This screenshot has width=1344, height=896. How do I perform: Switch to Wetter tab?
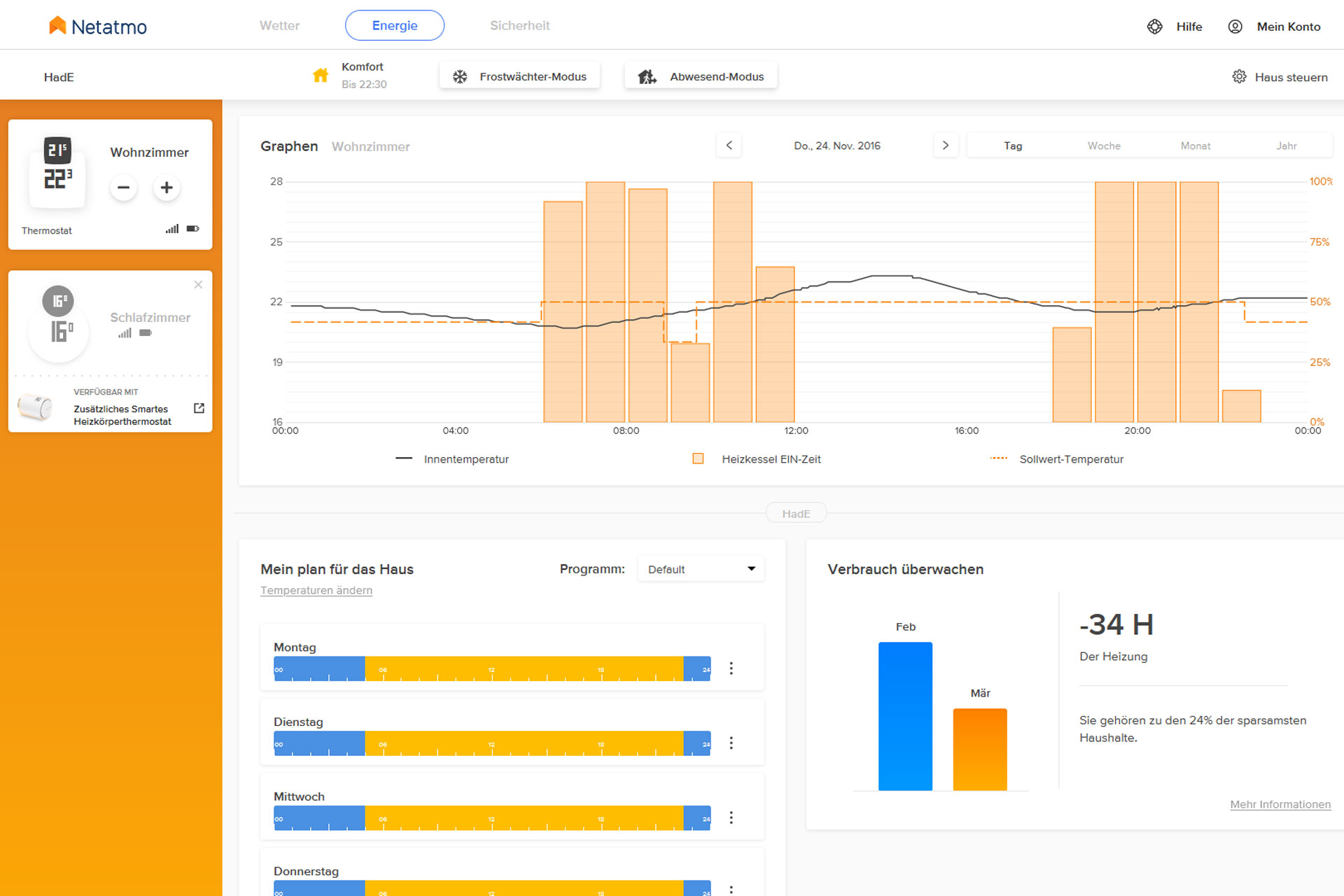[279, 26]
